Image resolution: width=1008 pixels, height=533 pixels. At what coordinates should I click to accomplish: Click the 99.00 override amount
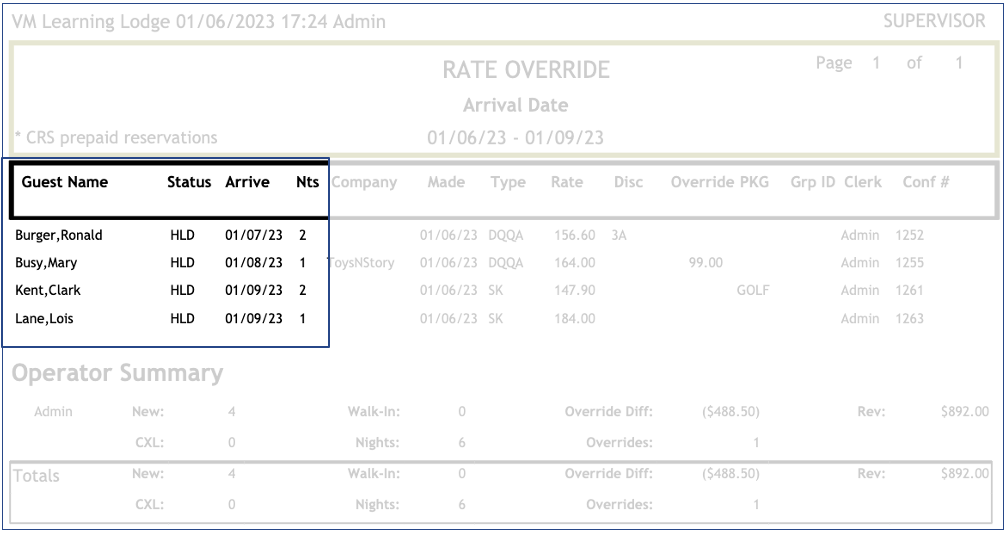[x=713, y=264]
